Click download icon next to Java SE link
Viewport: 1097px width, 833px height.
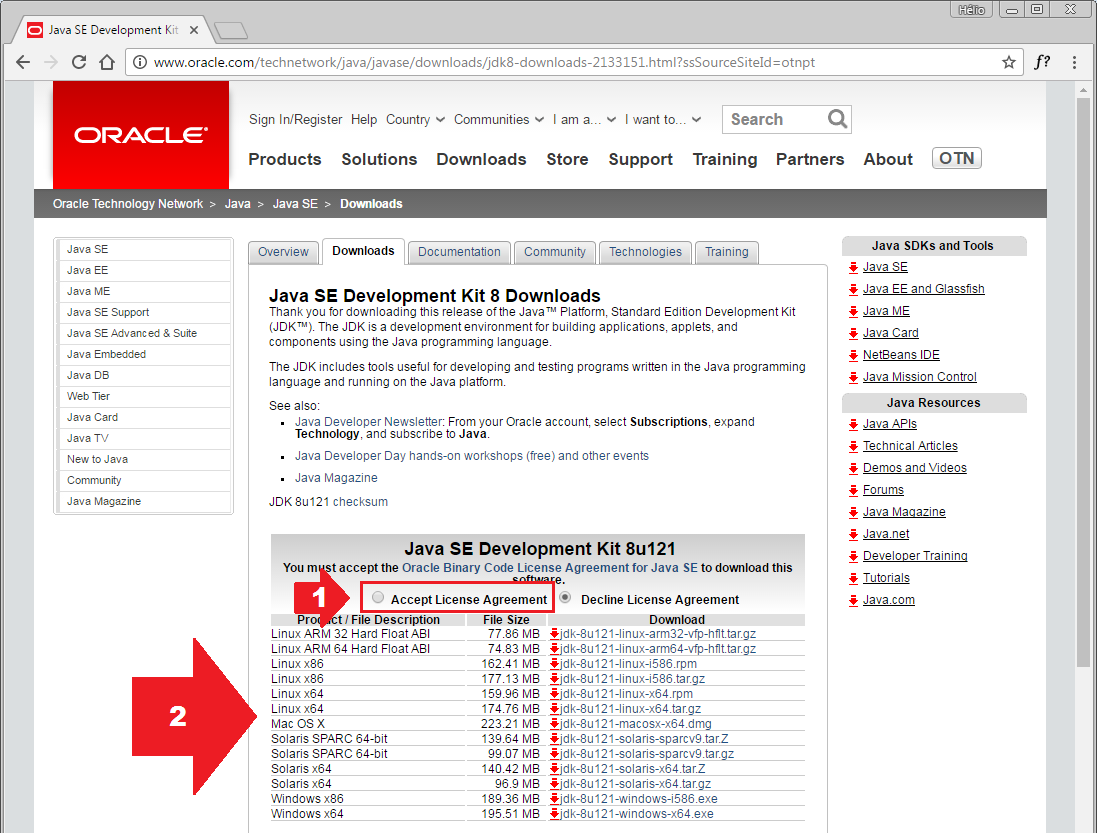point(853,267)
